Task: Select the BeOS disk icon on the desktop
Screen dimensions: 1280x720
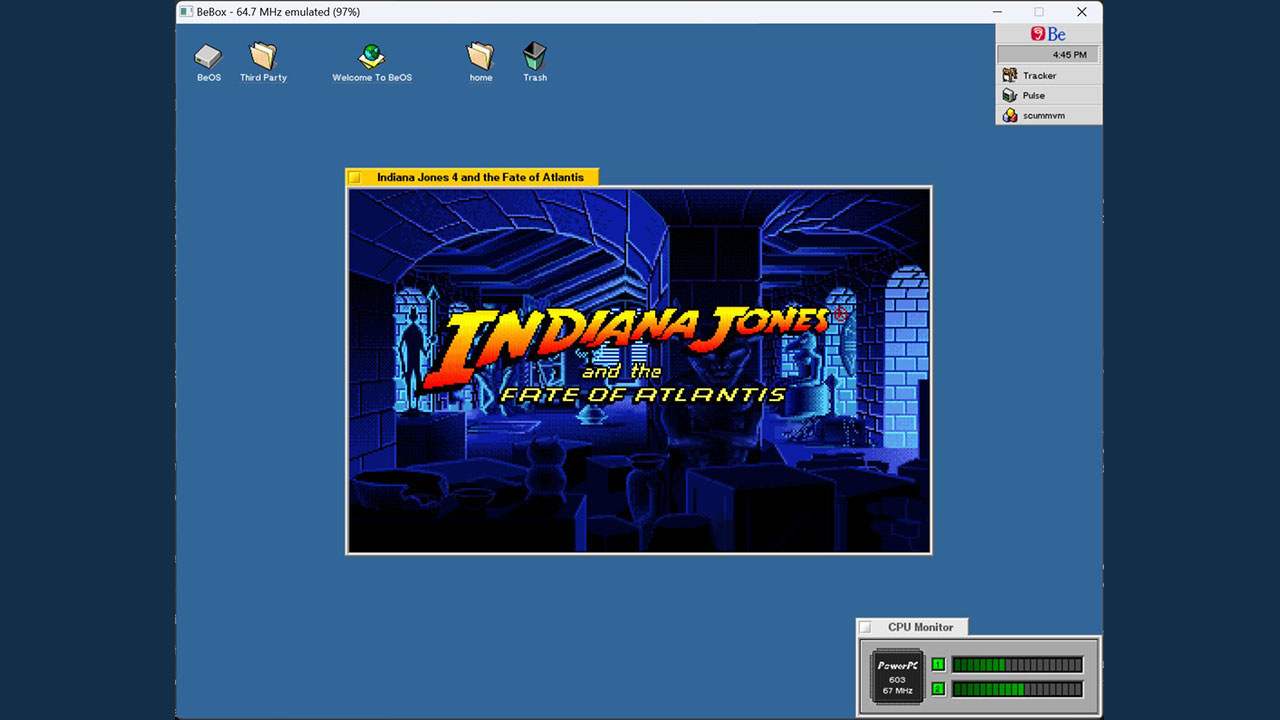Action: [208, 56]
